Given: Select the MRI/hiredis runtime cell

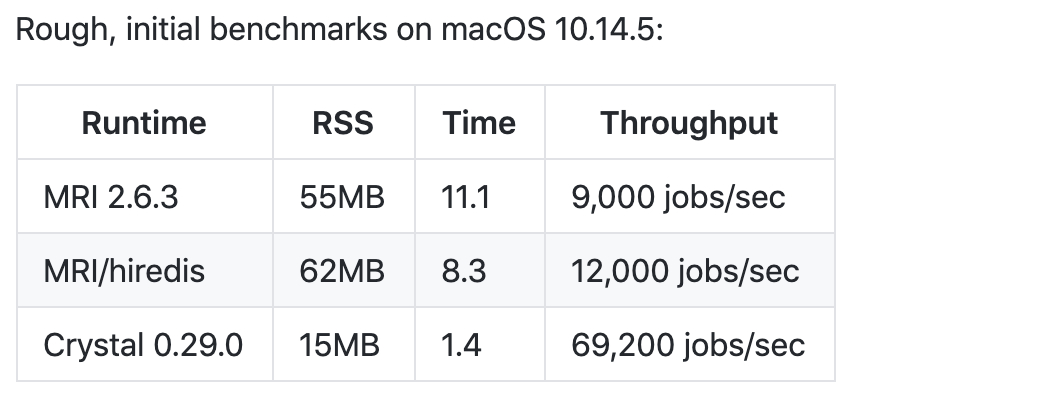Looking at the screenshot, I should [x=144, y=271].
